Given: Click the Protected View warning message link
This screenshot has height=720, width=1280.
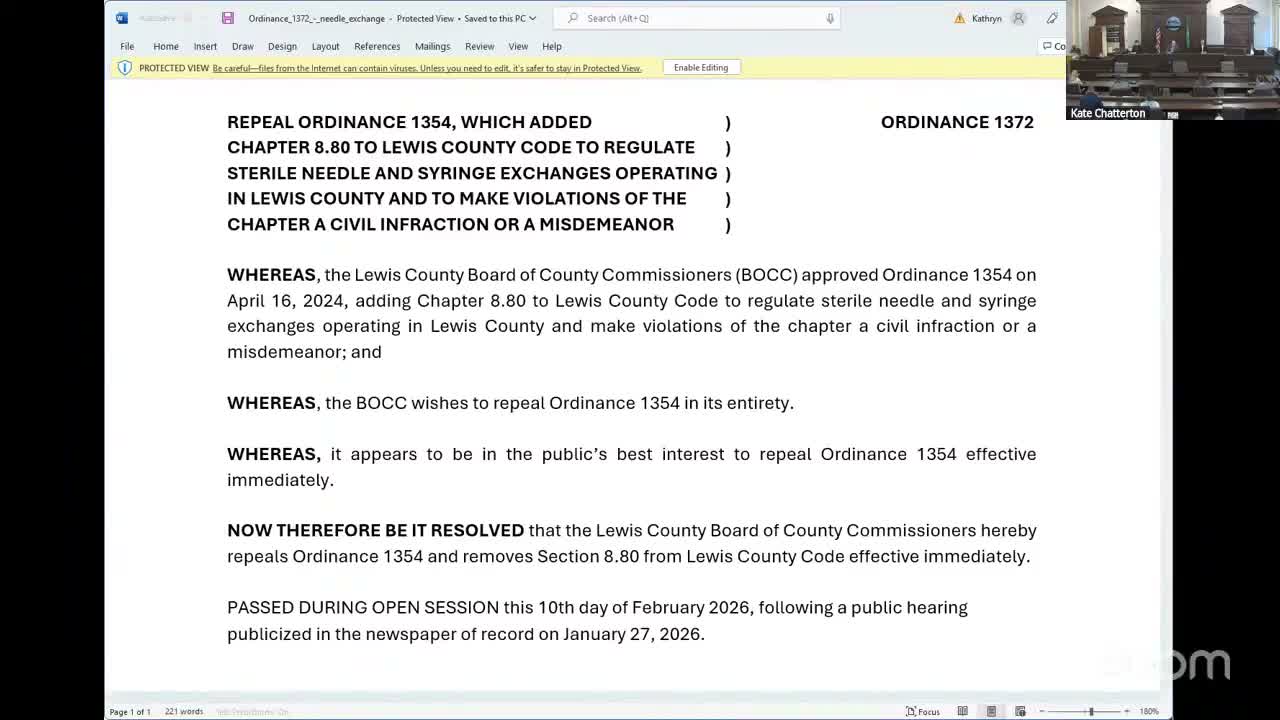Looking at the screenshot, I should tap(427, 68).
